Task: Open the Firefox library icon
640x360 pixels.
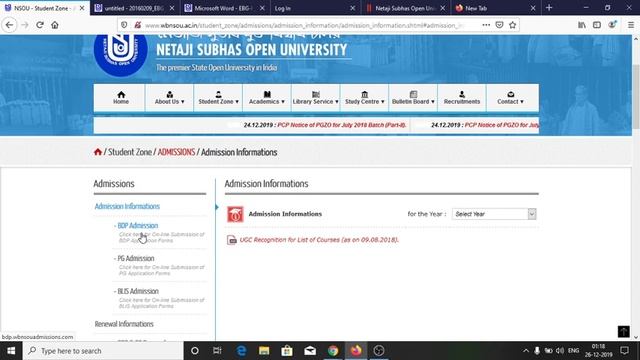Action: click(x=582, y=25)
